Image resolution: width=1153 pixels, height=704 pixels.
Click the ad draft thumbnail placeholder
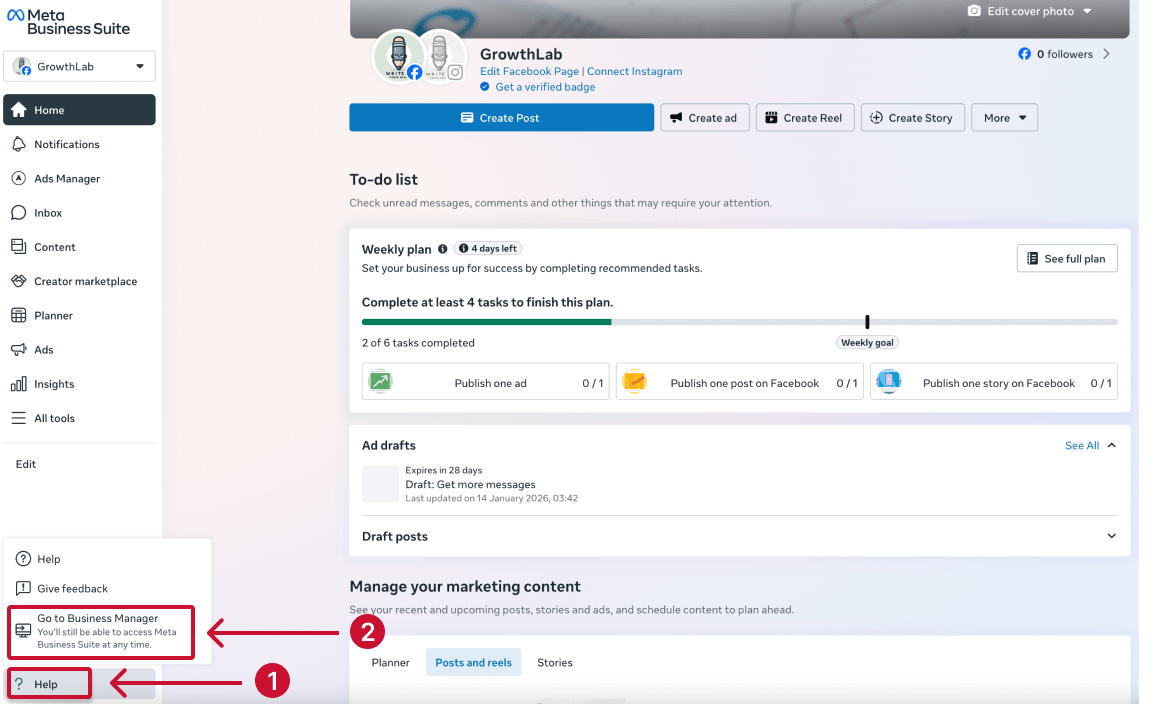click(x=380, y=483)
